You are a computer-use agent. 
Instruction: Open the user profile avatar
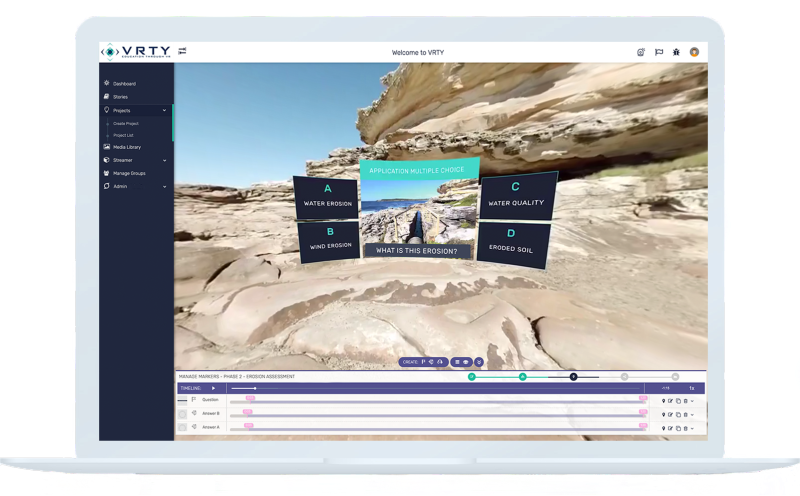[x=694, y=52]
